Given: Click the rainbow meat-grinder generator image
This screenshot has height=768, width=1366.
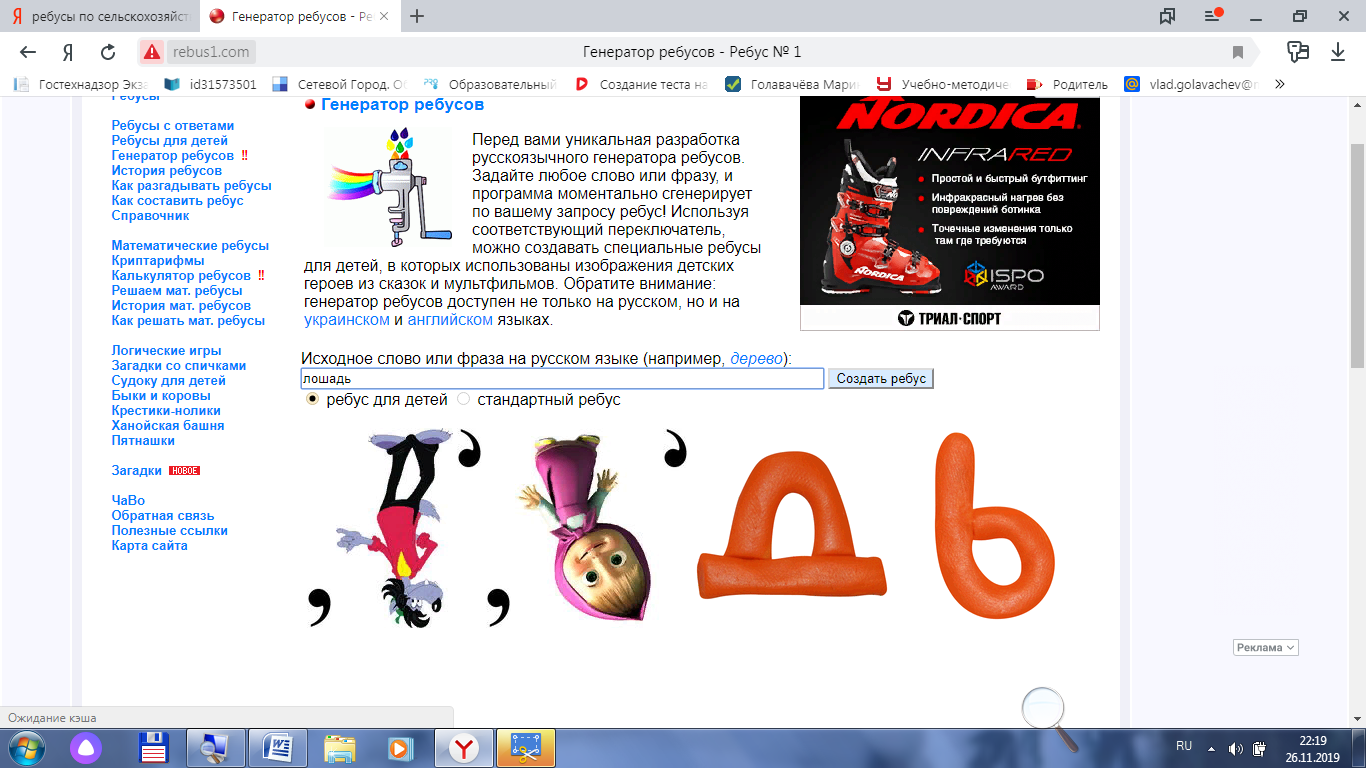Looking at the screenshot, I should click(389, 187).
